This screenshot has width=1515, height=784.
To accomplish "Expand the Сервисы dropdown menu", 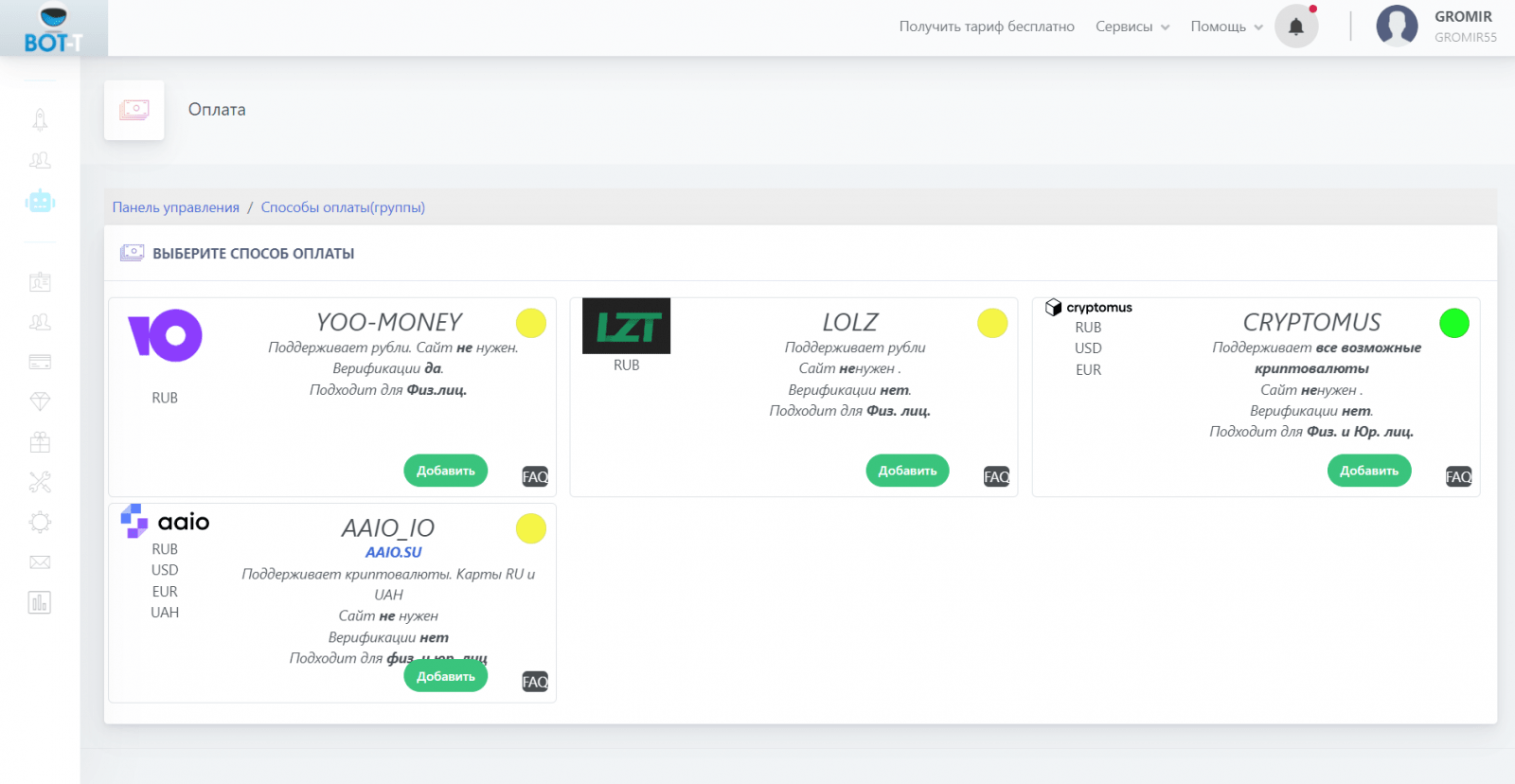I will (x=1132, y=27).
